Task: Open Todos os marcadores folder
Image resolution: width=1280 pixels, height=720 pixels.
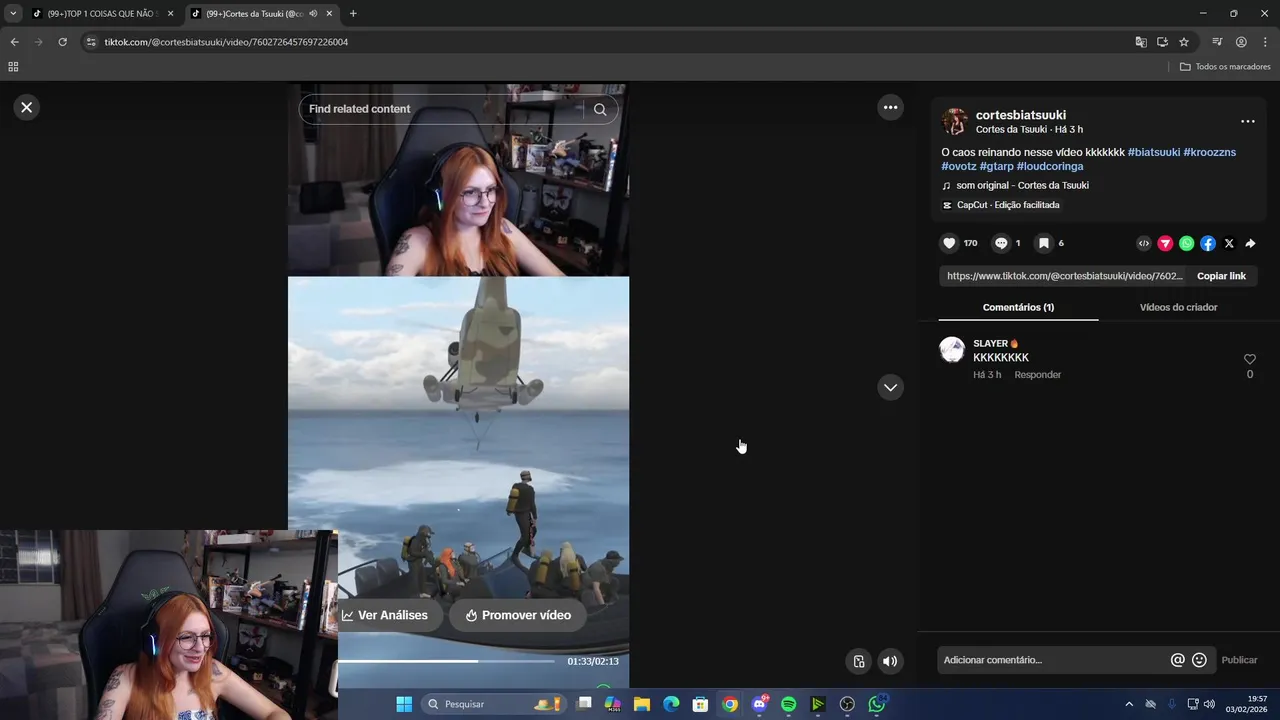Action: coord(1225,67)
